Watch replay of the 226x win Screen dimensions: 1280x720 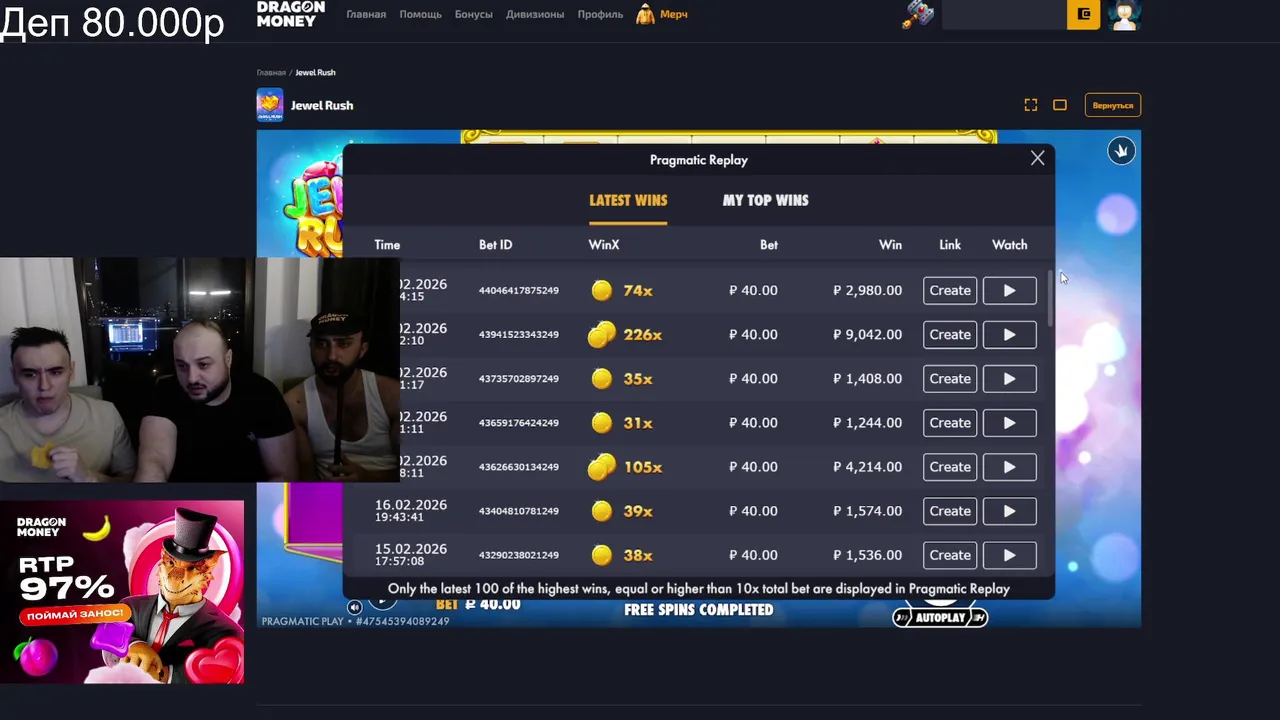pos(1009,334)
